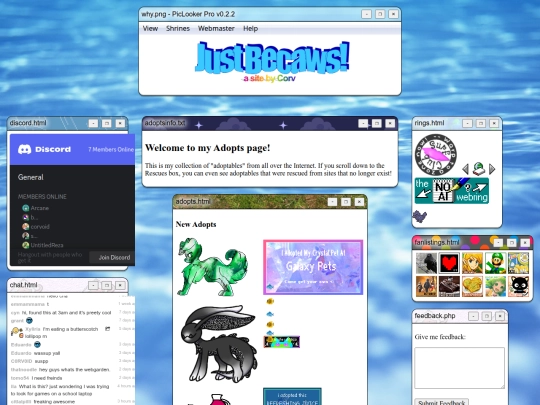Image resolution: width=540 pixels, height=405 pixels.
Task: Click the sunglasses emoji beside grant
Action: (29, 321)
